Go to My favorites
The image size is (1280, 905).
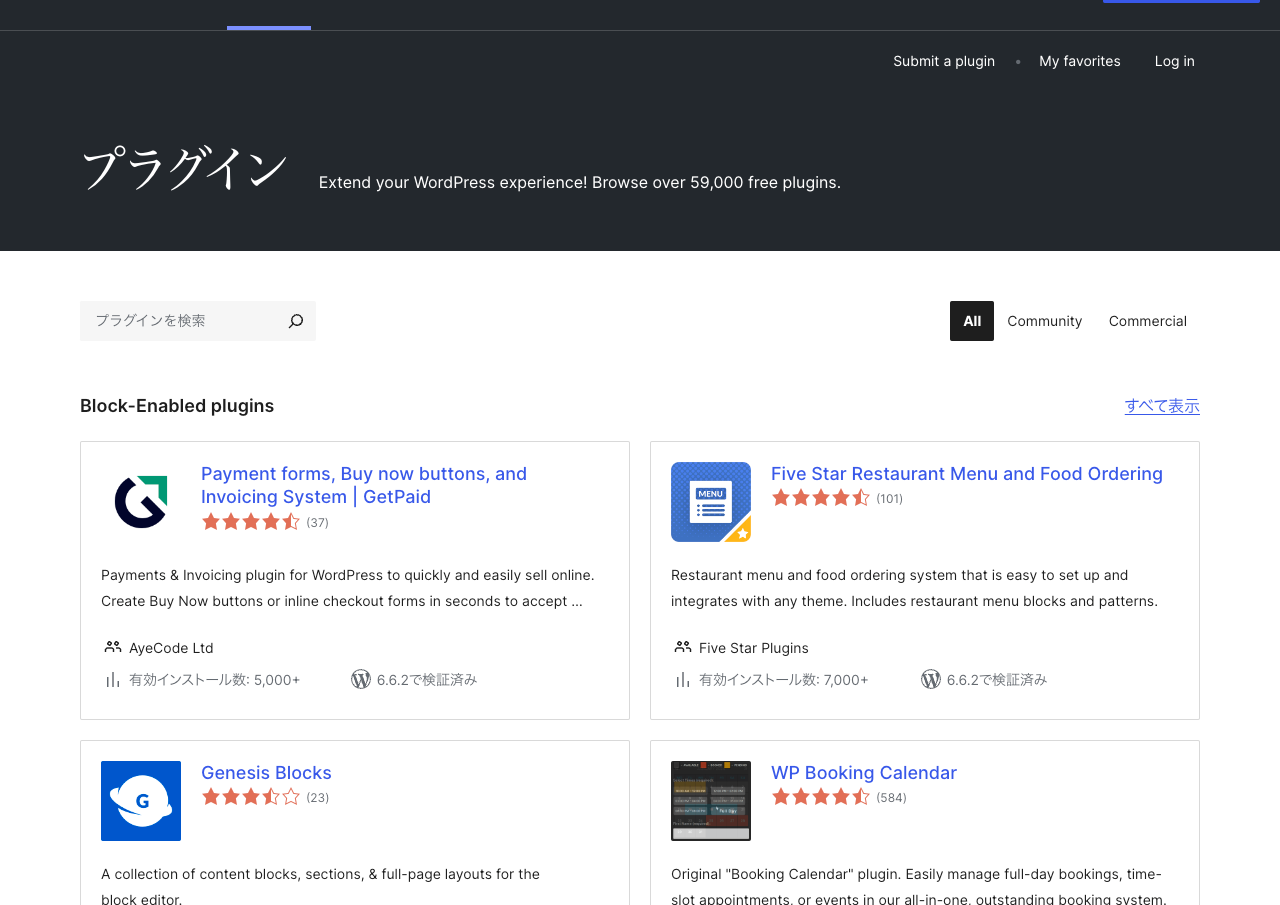tap(1080, 61)
